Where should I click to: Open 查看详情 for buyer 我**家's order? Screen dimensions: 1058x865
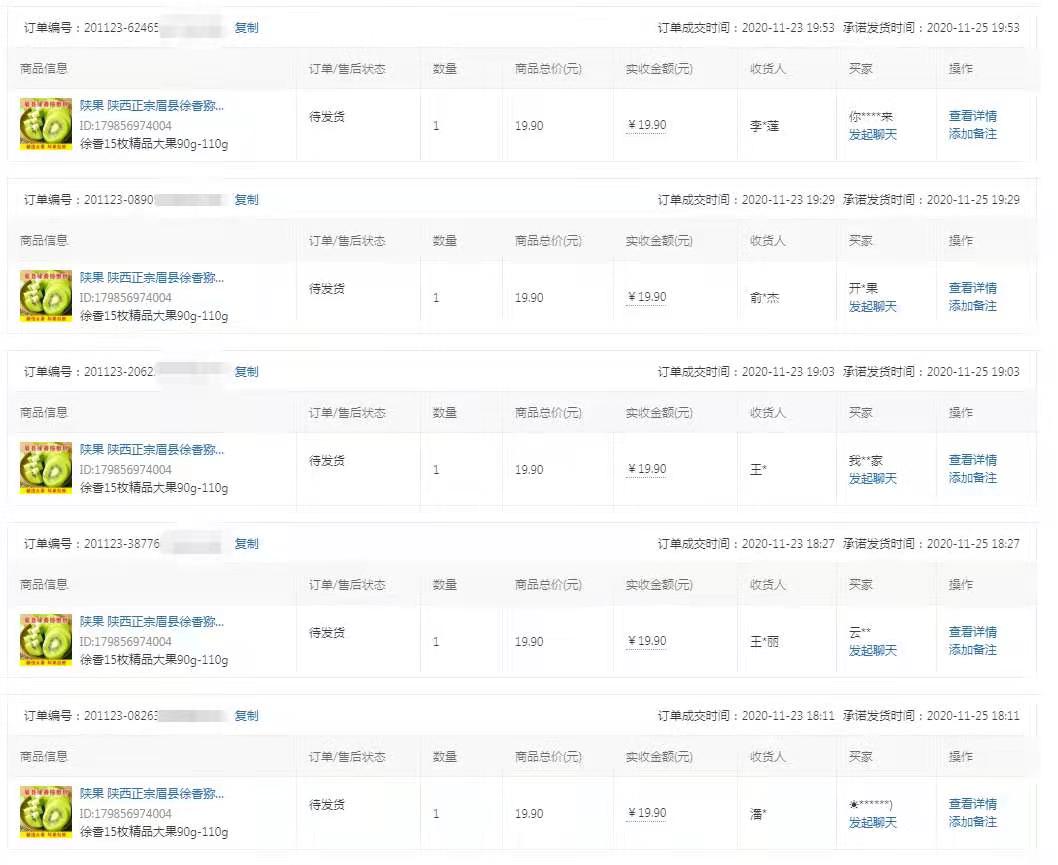(x=972, y=460)
